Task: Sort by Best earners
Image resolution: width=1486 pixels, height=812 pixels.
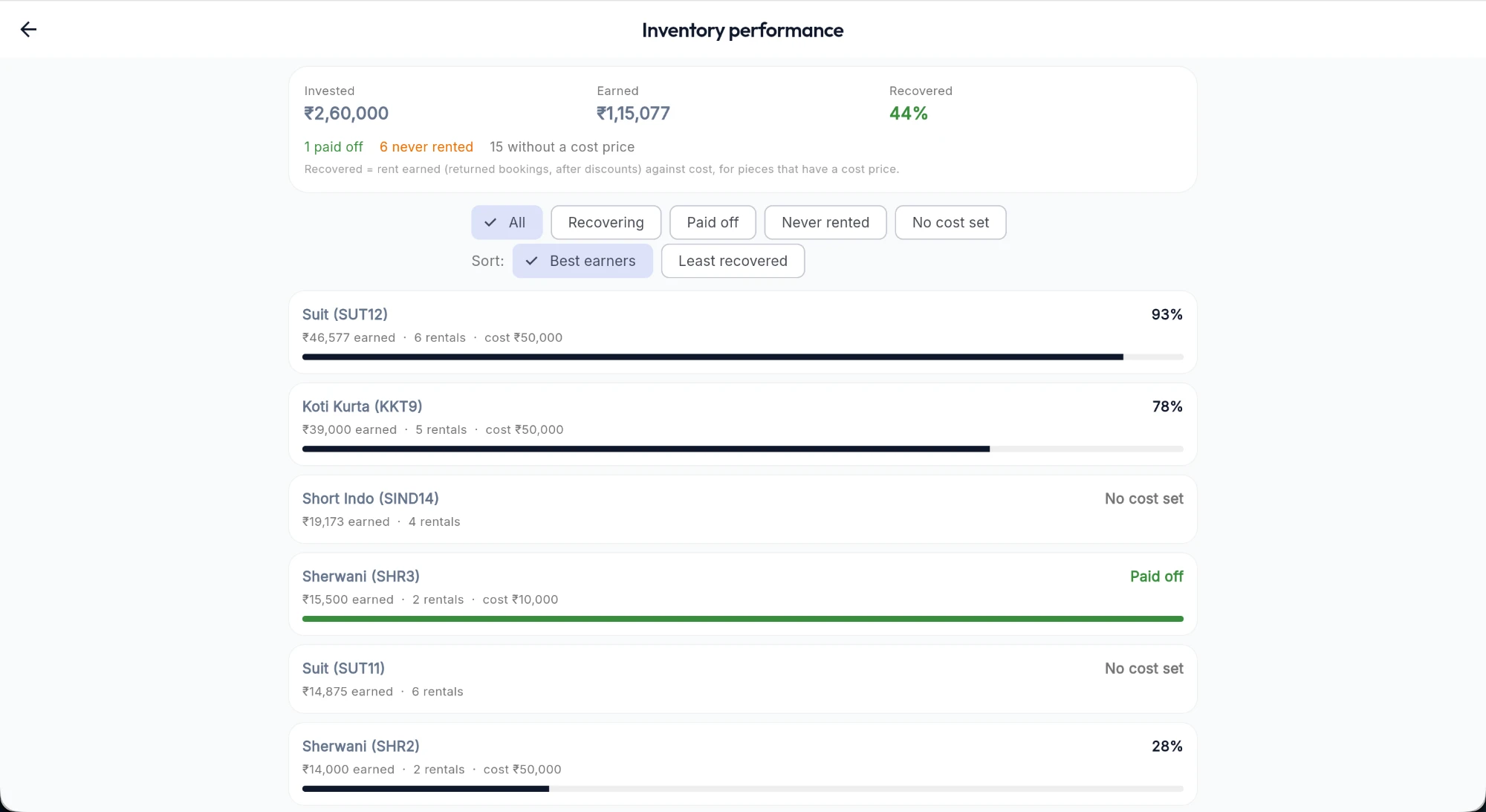Action: click(583, 261)
